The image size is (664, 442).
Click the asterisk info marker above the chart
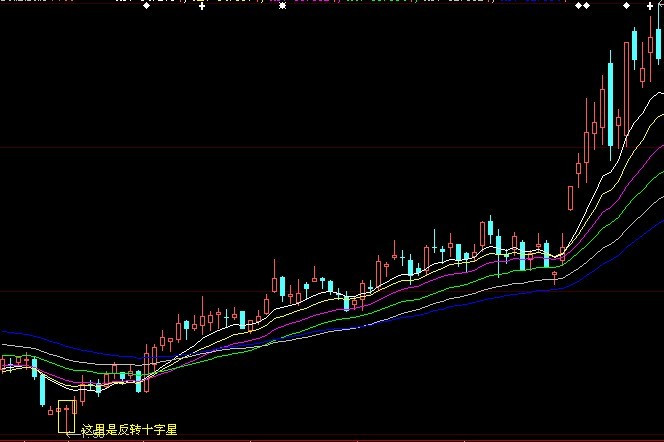click(282, 6)
